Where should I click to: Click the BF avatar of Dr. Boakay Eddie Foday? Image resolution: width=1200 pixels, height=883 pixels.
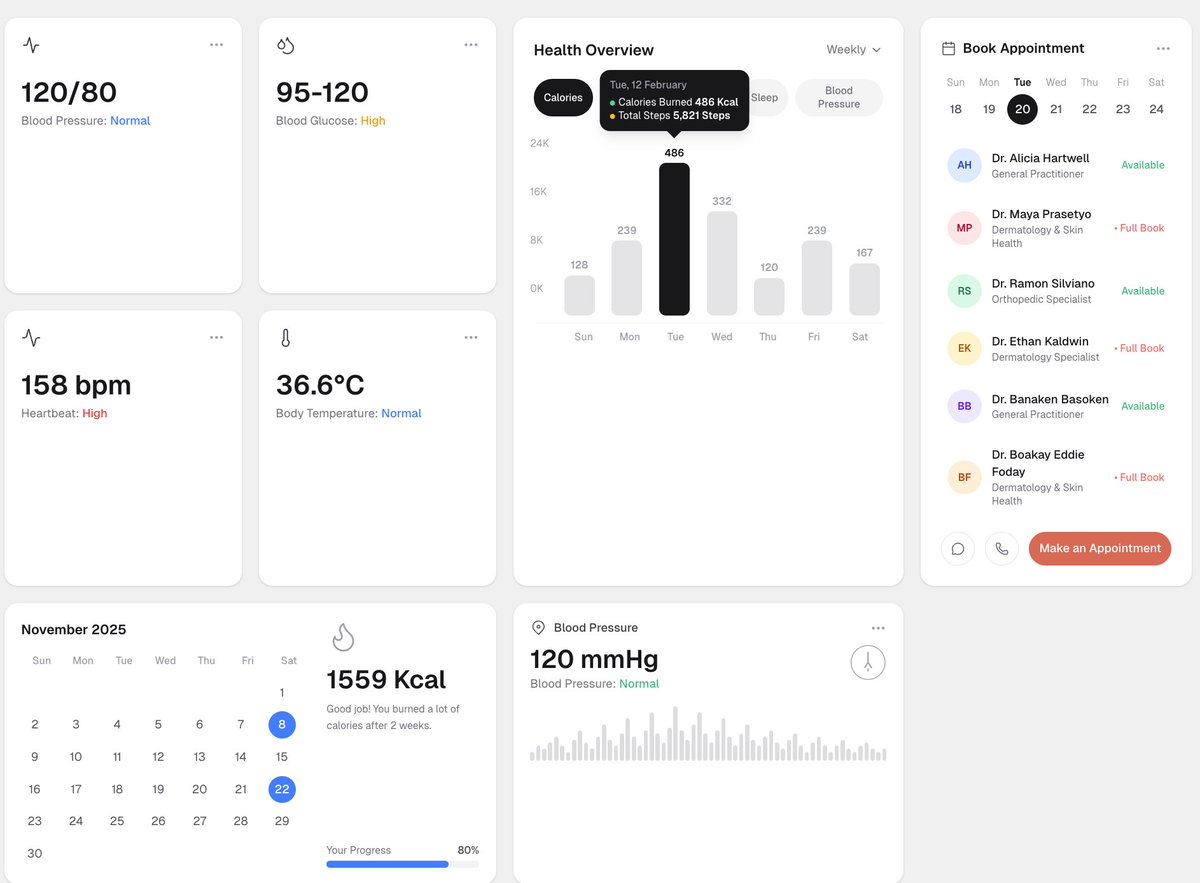(964, 477)
